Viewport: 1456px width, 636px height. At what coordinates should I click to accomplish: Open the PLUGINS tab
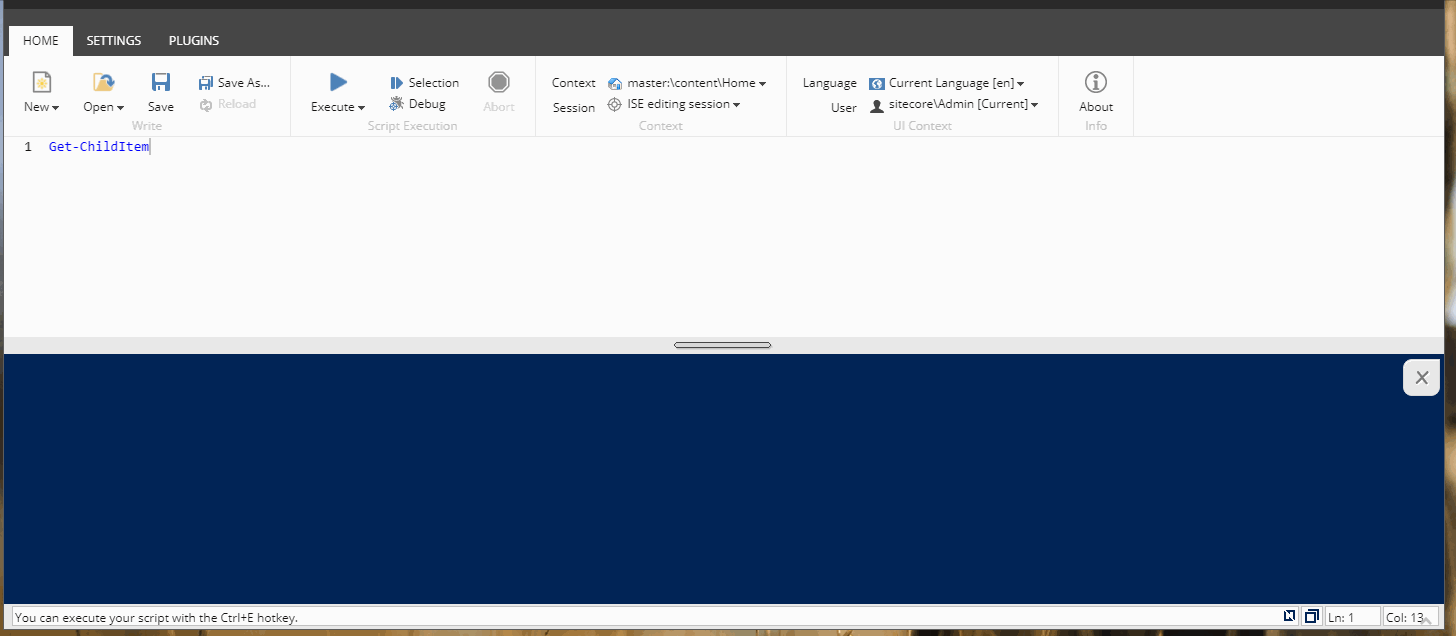coord(193,40)
